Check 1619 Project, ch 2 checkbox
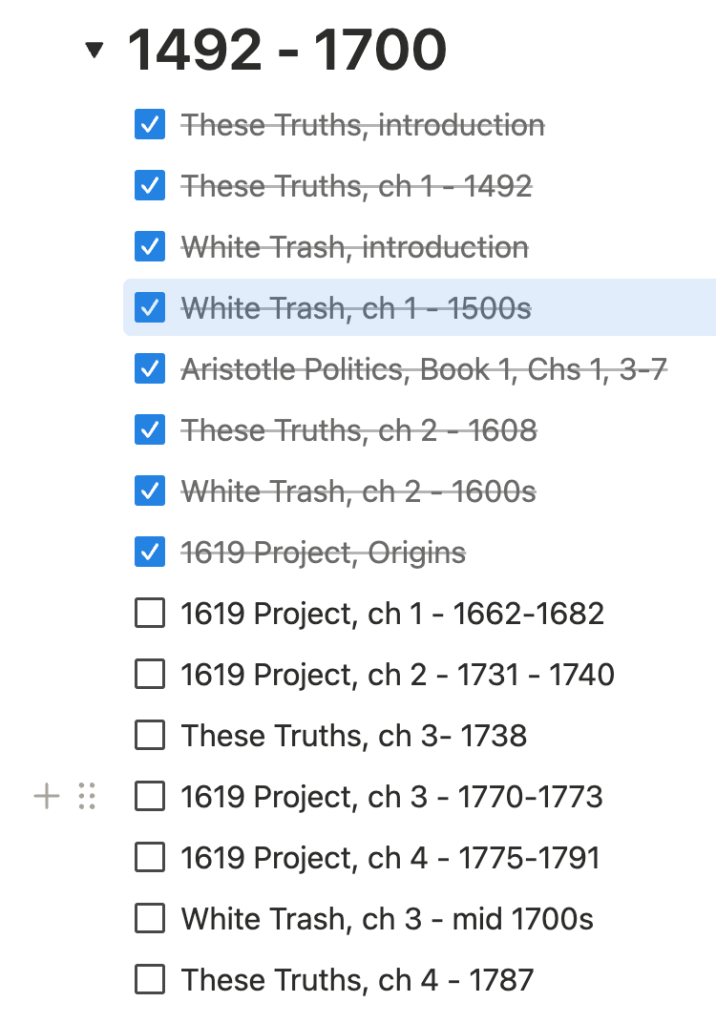Screen dimensions: 716x1023 (x=149, y=675)
